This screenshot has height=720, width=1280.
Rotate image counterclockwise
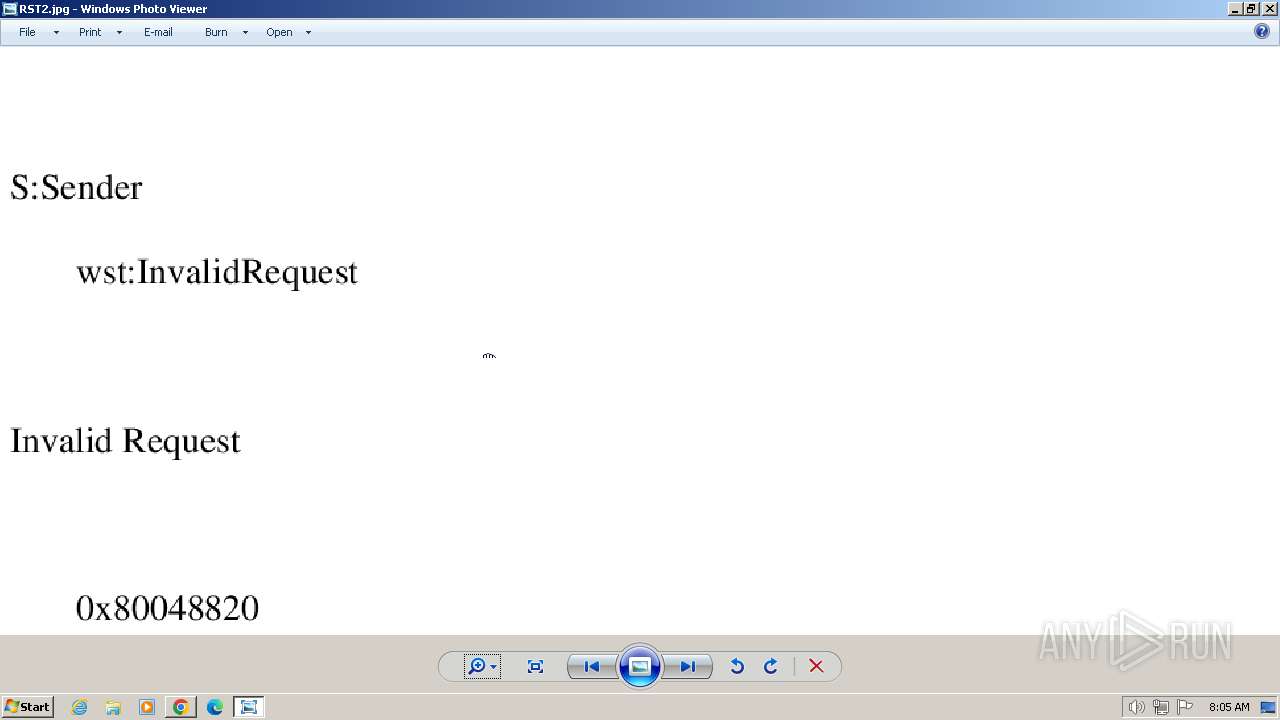click(737, 667)
